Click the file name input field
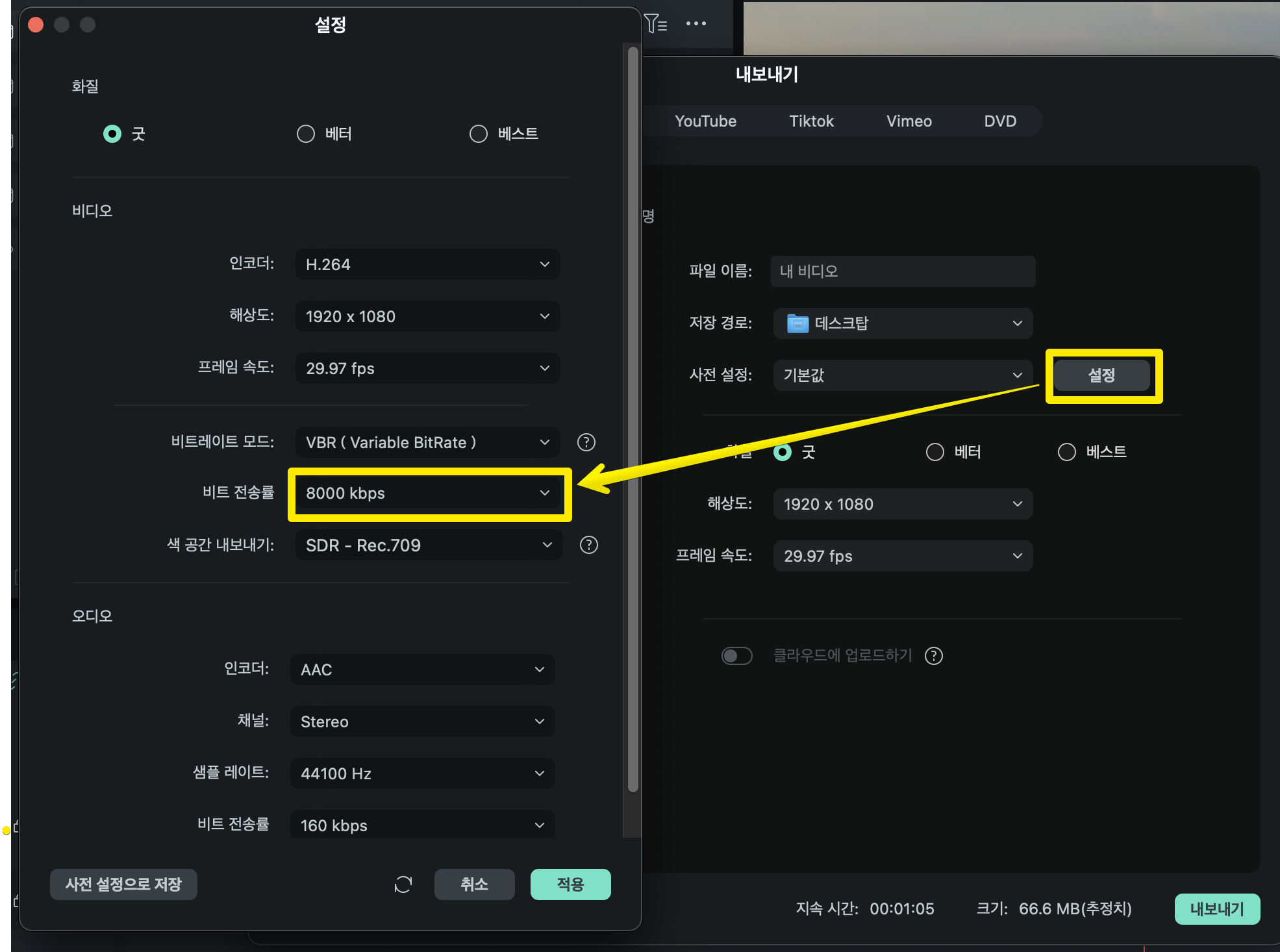Viewport: 1280px width, 952px height. coord(903,271)
